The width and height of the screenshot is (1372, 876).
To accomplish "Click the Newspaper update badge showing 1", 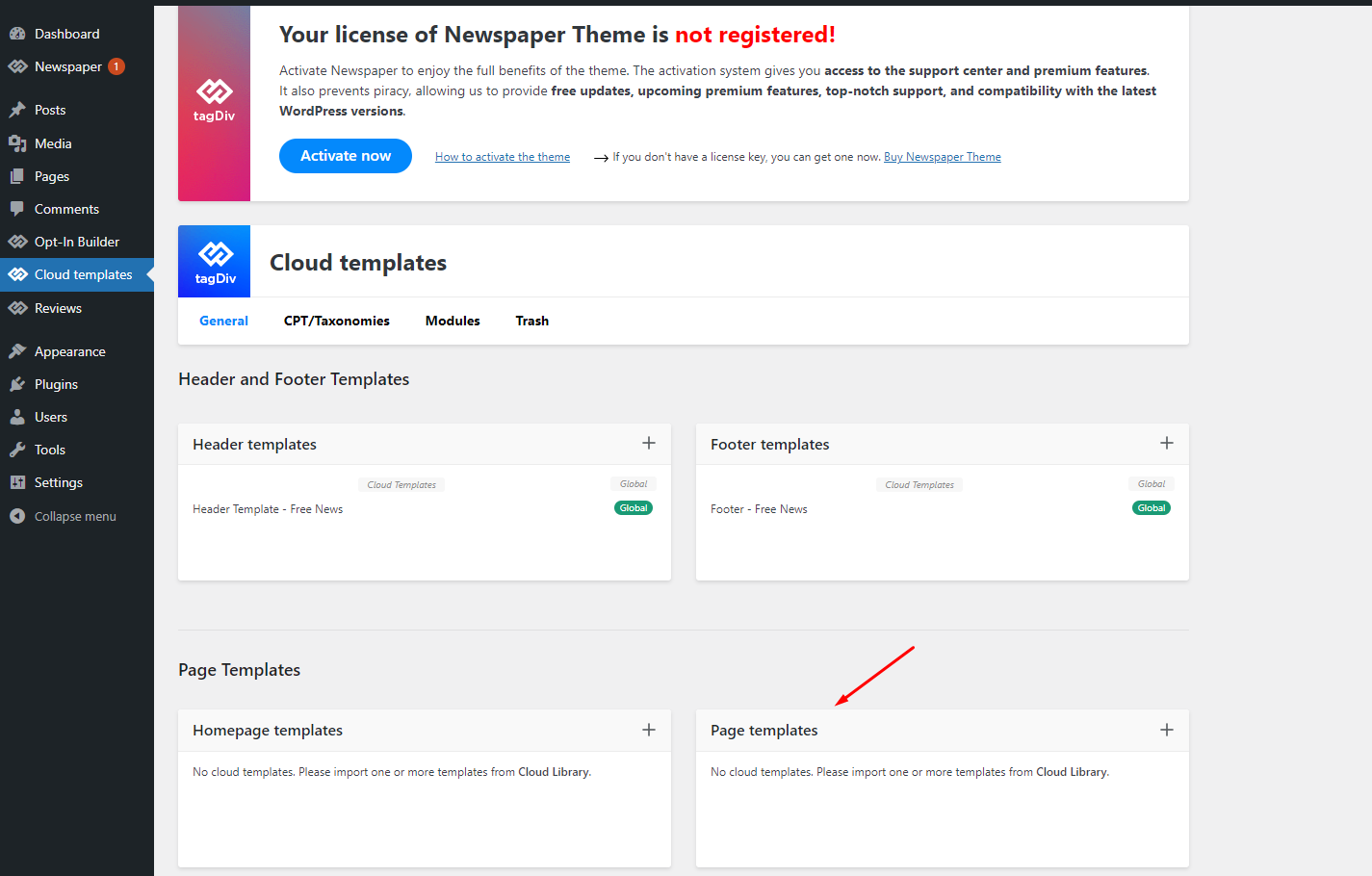I will click(x=116, y=66).
